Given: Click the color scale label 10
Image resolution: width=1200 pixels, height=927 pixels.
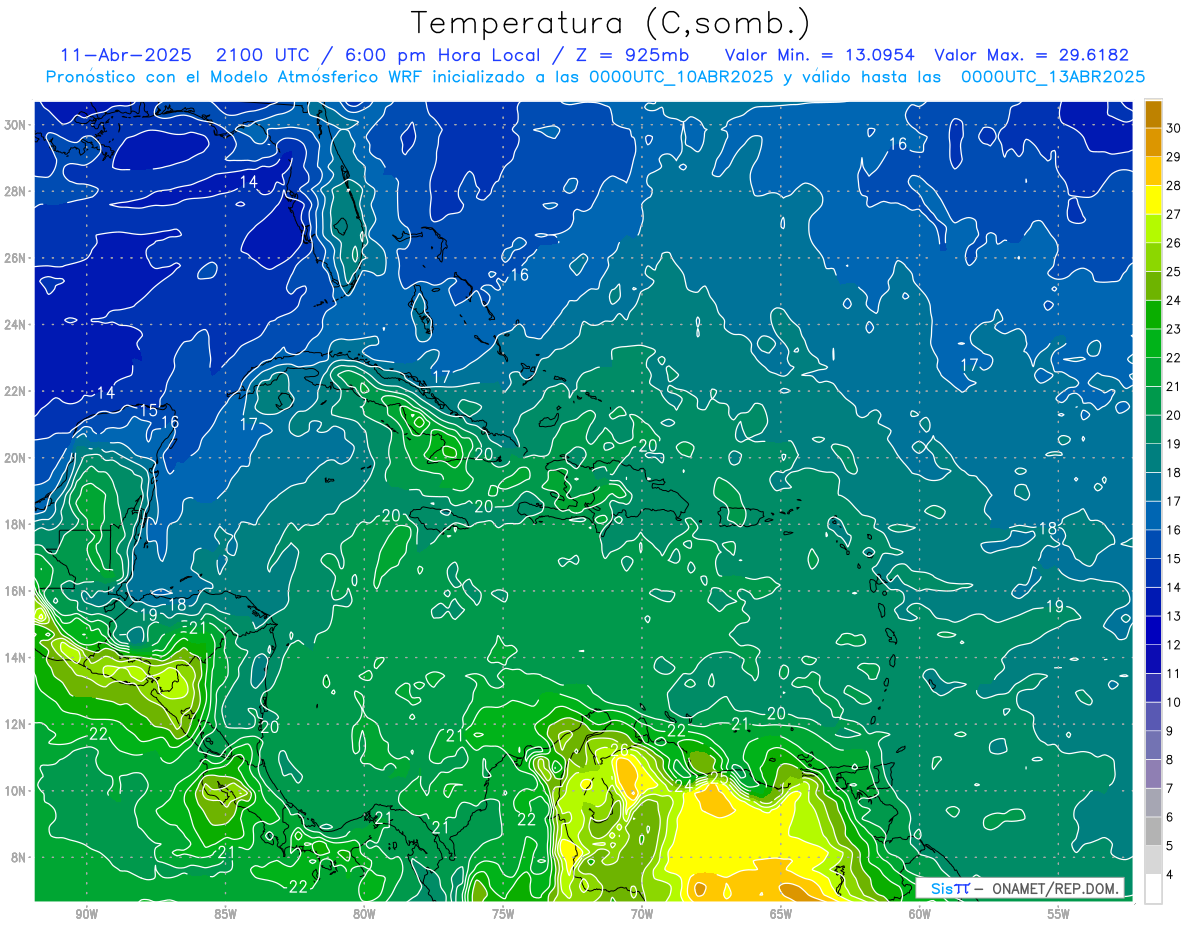Looking at the screenshot, I should coord(1174,702).
